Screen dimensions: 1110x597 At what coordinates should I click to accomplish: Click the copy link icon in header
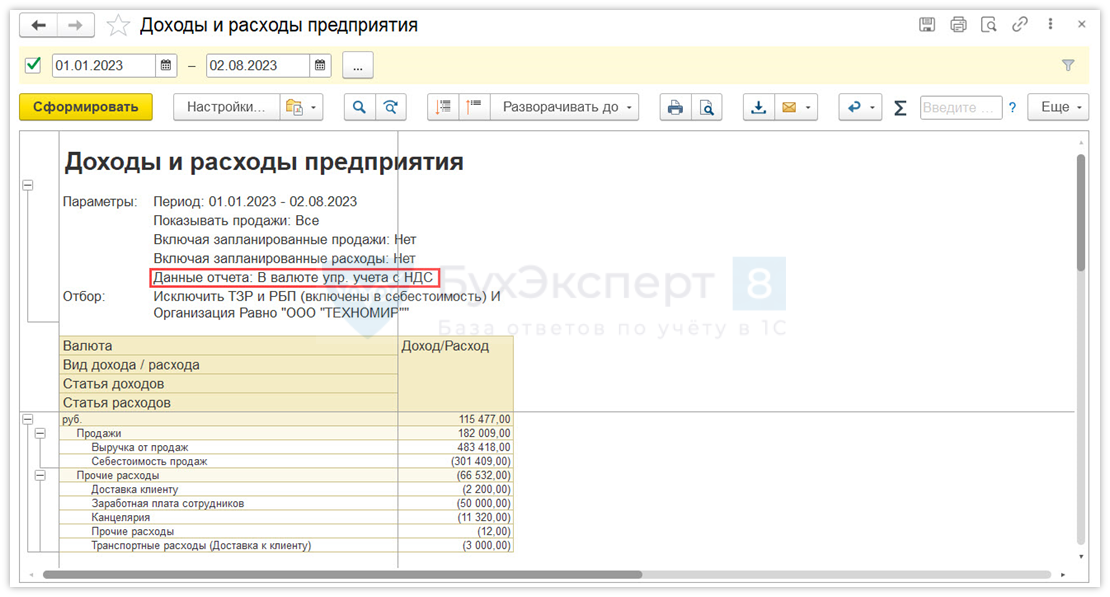point(1020,25)
